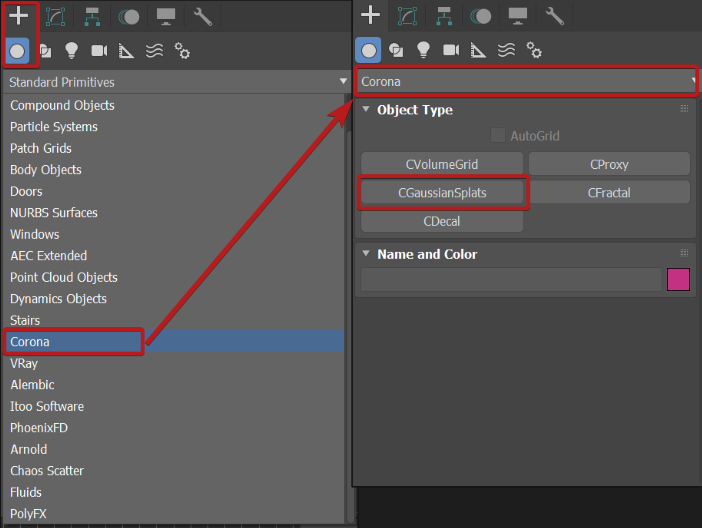Image resolution: width=702 pixels, height=528 pixels.
Task: Open the Utilities wrench tab in right panel
Action: [x=554, y=16]
